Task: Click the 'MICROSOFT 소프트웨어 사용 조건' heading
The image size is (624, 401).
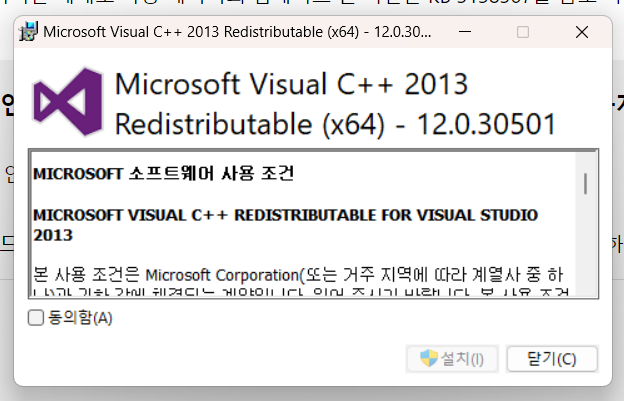Action: 164,174
